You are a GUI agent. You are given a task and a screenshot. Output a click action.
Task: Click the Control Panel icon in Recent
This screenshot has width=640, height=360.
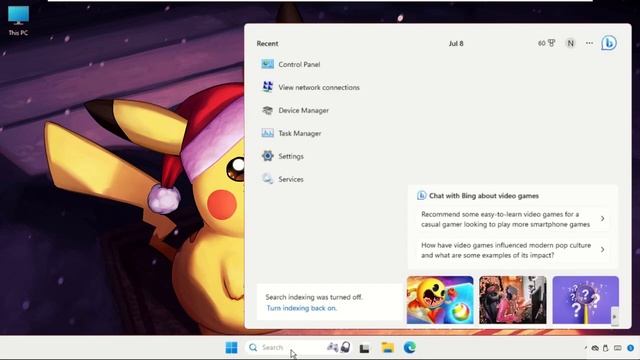(x=268, y=64)
